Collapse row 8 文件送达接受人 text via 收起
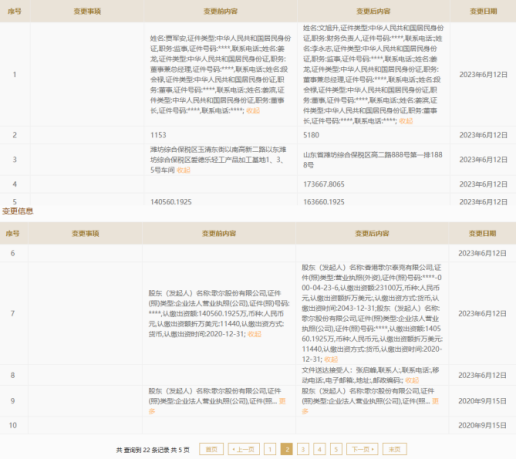Screen dimensions: 517x460 412,380
